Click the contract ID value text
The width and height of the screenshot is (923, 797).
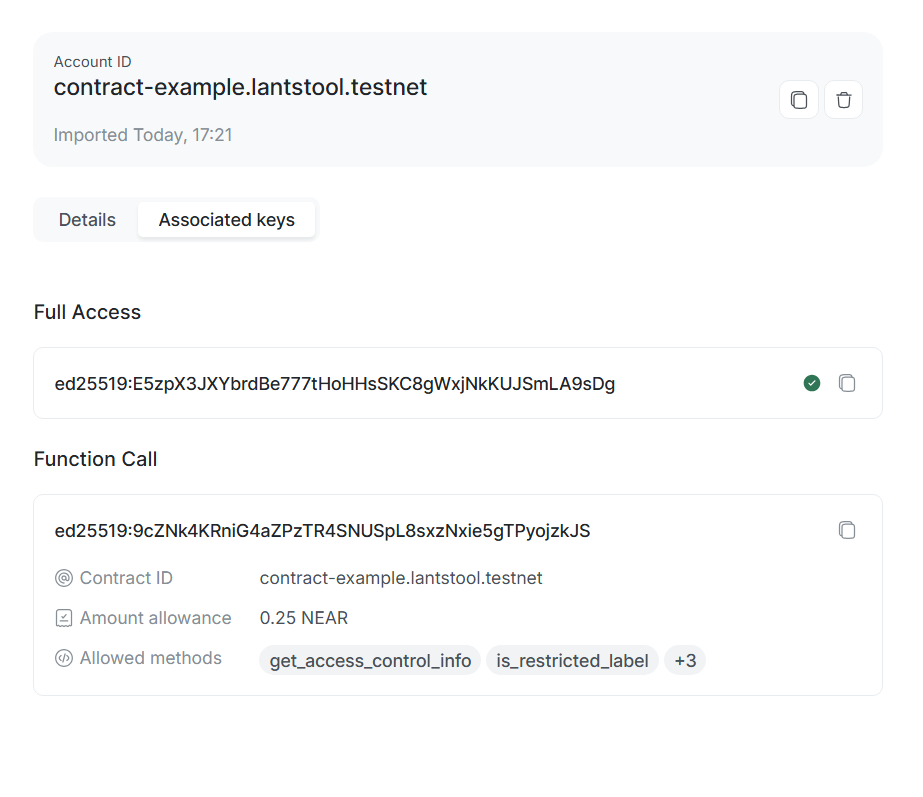coord(400,578)
